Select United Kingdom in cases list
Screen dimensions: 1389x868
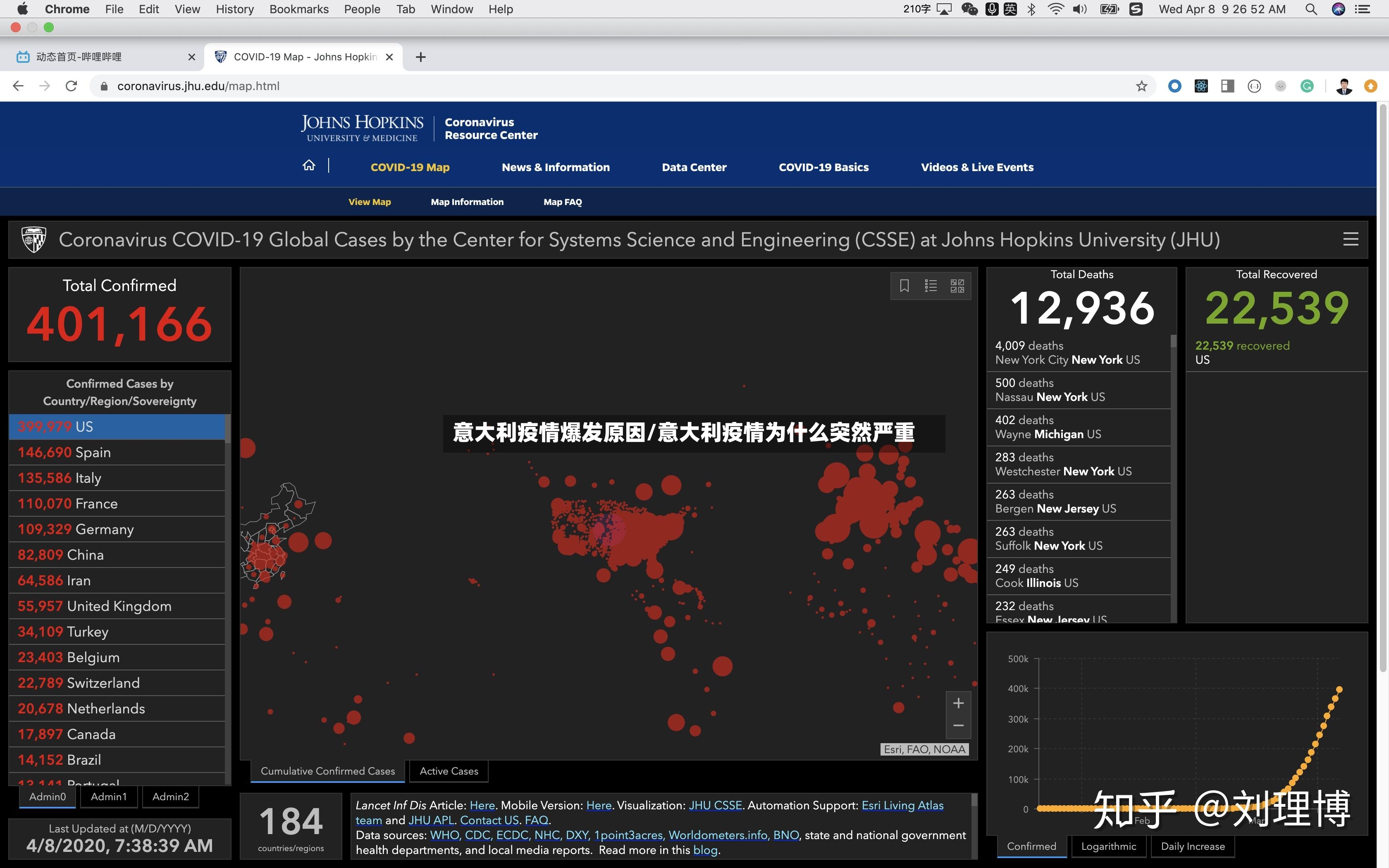[x=117, y=606]
